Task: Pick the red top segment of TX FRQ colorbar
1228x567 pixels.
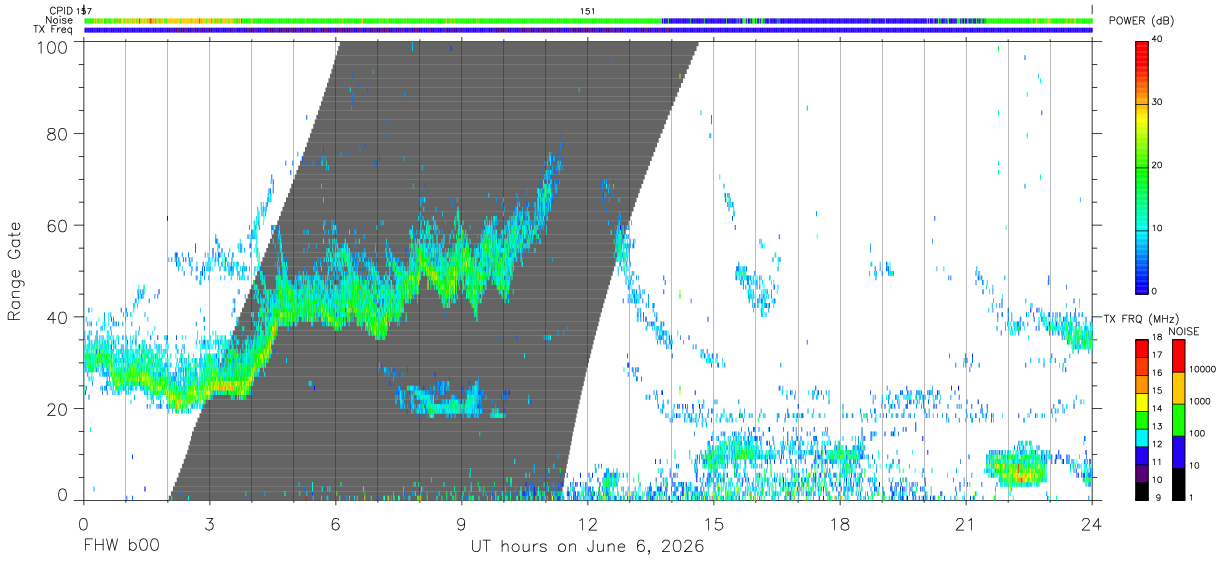Action: point(1142,348)
